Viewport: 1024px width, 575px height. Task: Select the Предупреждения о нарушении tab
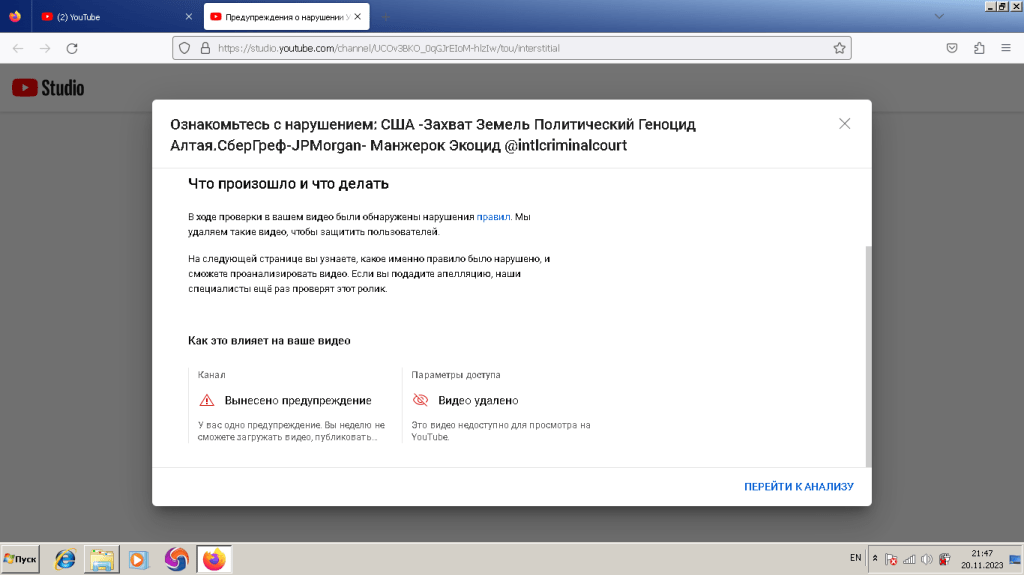pyautogui.click(x=280, y=17)
